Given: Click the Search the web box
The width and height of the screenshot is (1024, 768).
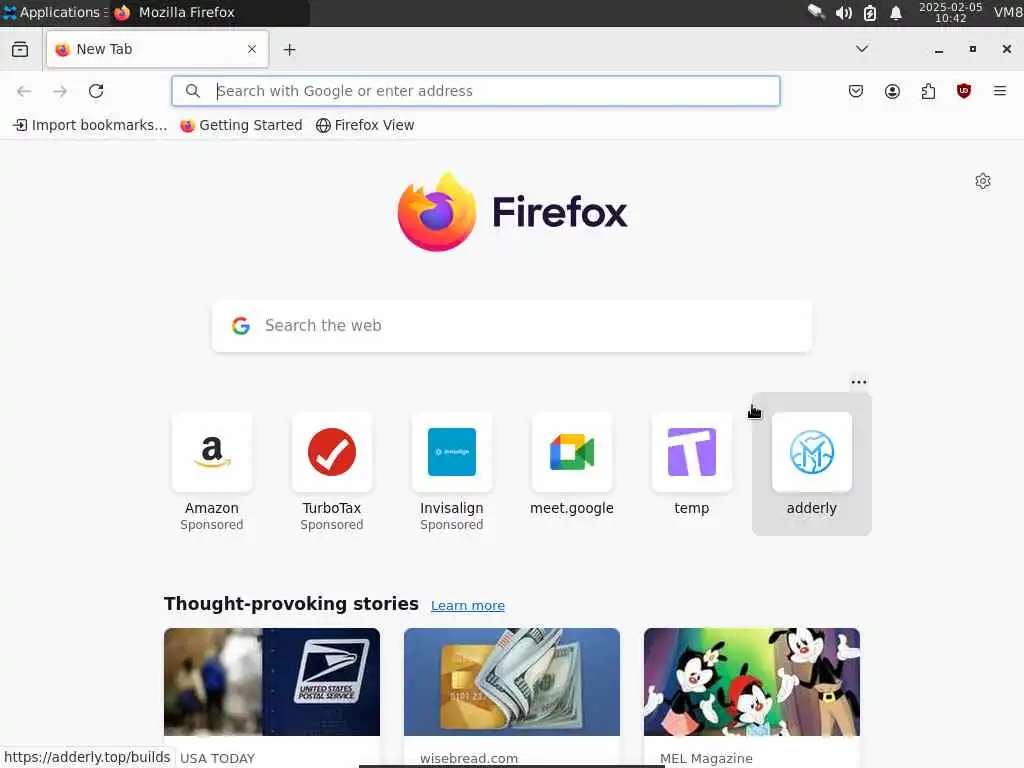Looking at the screenshot, I should tap(512, 326).
